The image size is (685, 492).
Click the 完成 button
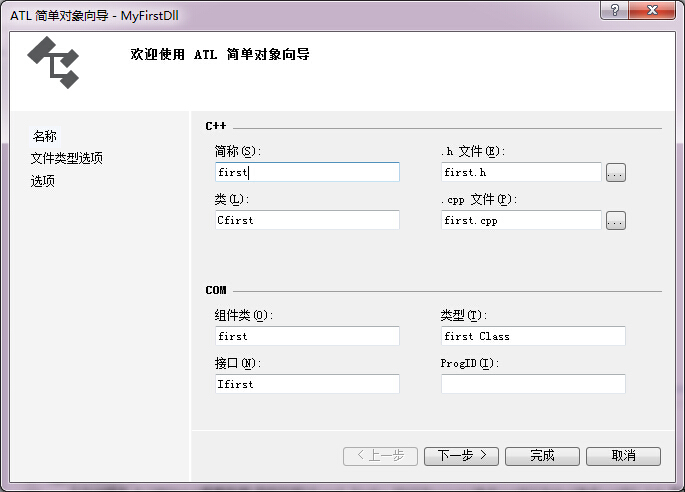pyautogui.click(x=542, y=456)
